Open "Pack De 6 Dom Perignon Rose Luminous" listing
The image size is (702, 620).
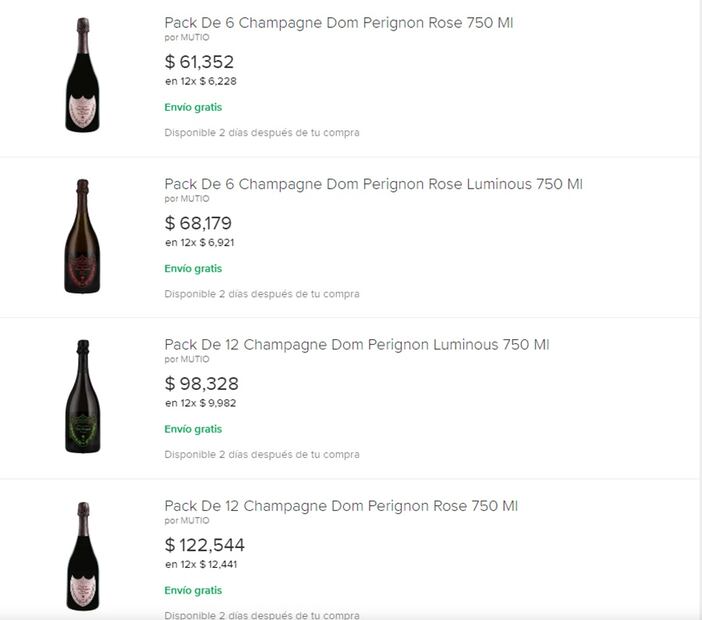pyautogui.click(x=373, y=184)
